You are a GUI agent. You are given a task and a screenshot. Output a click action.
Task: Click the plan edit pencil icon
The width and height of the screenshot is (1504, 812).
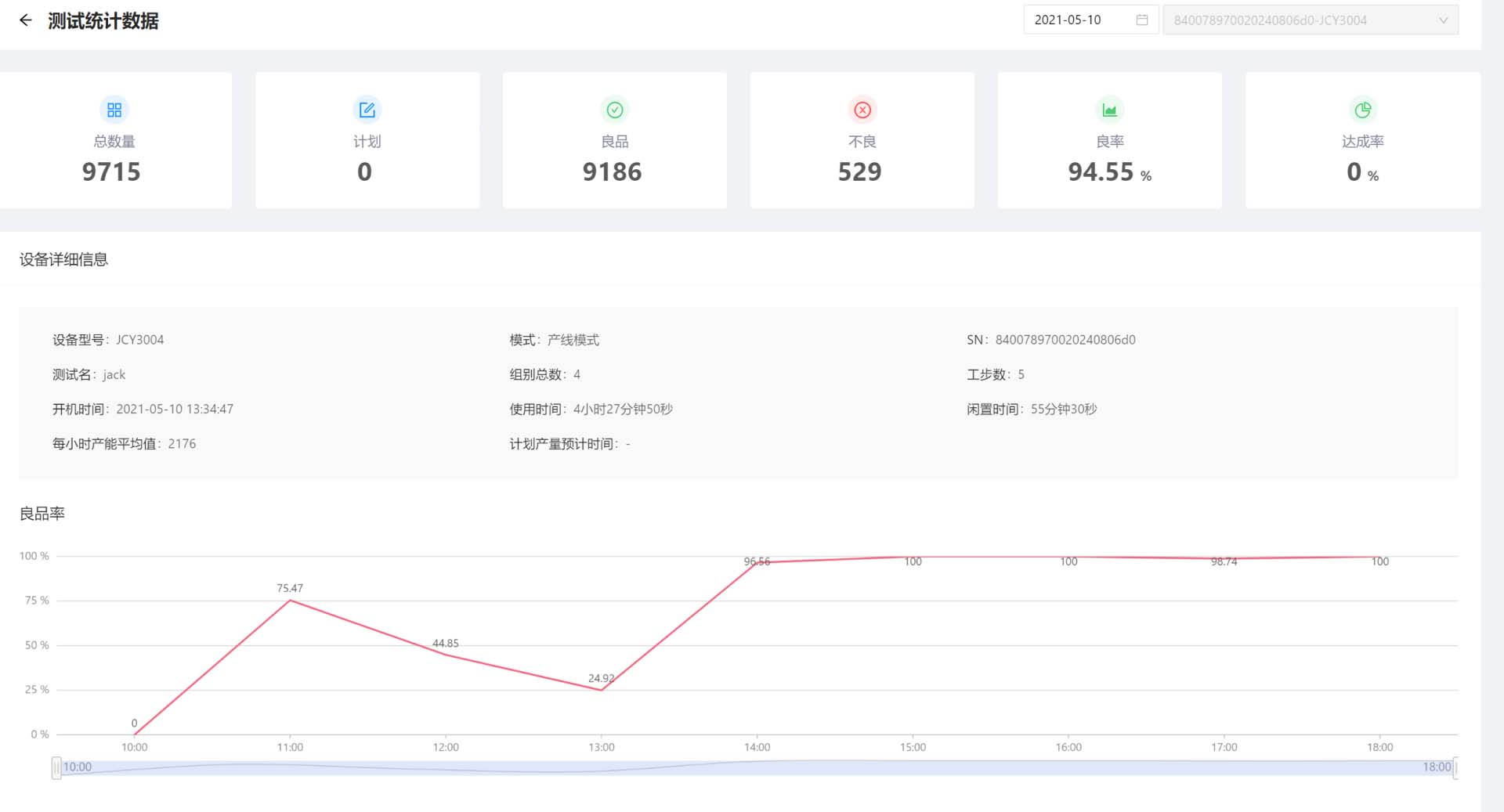[x=367, y=110]
